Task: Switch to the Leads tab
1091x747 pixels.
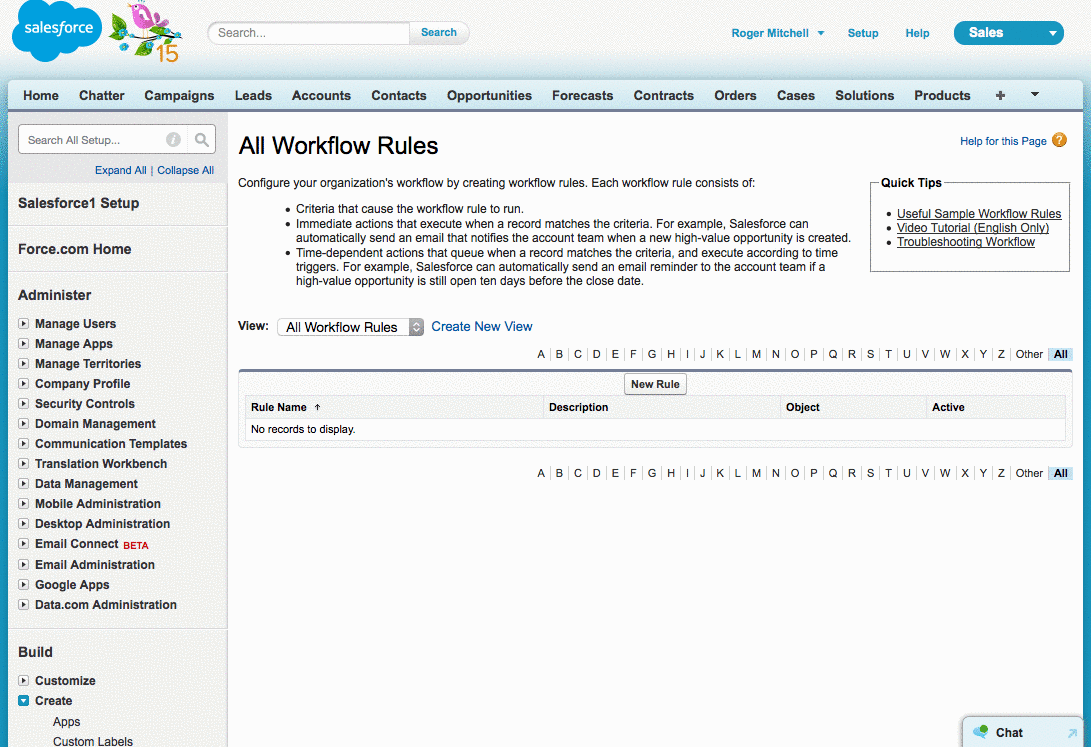Action: pyautogui.click(x=253, y=95)
